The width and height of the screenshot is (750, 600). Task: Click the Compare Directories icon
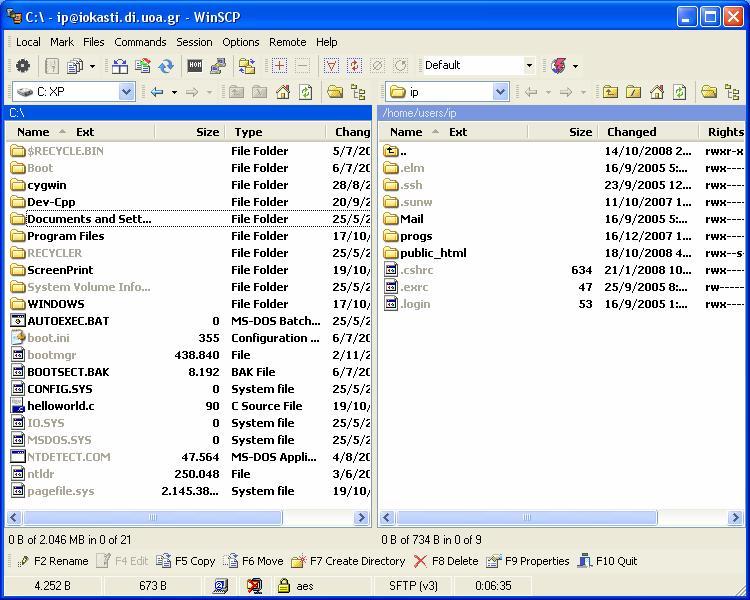point(120,66)
